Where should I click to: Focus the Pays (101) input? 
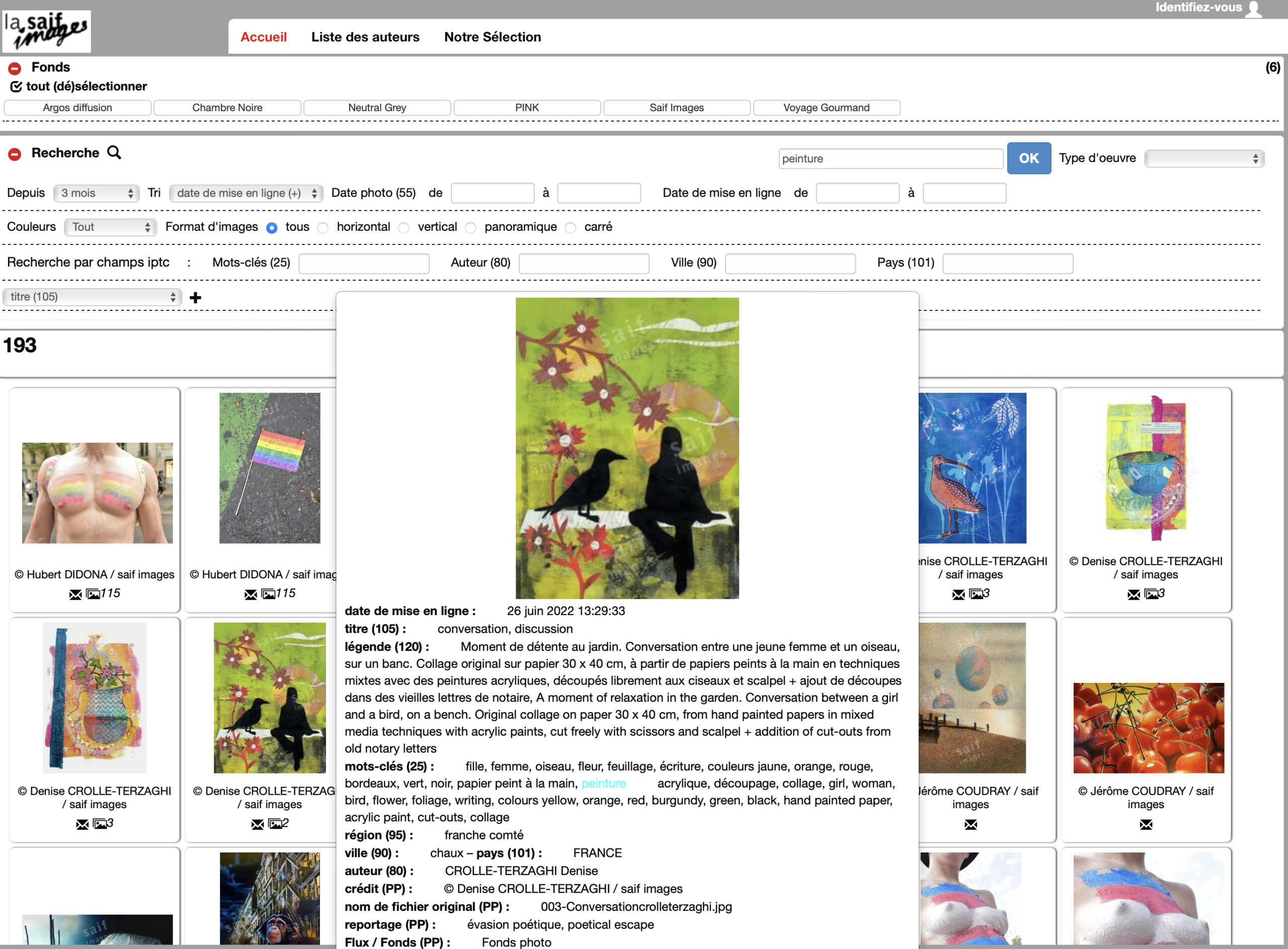(x=1008, y=264)
